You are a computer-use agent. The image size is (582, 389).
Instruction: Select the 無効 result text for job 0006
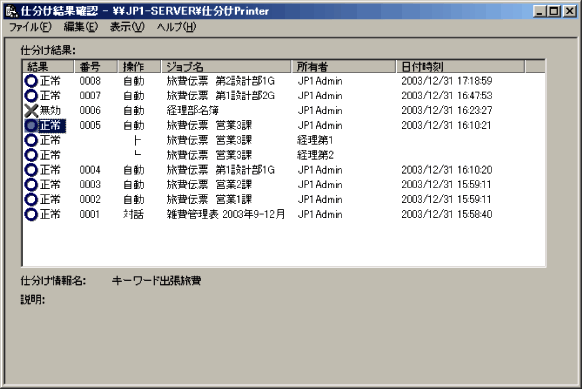(x=50, y=111)
